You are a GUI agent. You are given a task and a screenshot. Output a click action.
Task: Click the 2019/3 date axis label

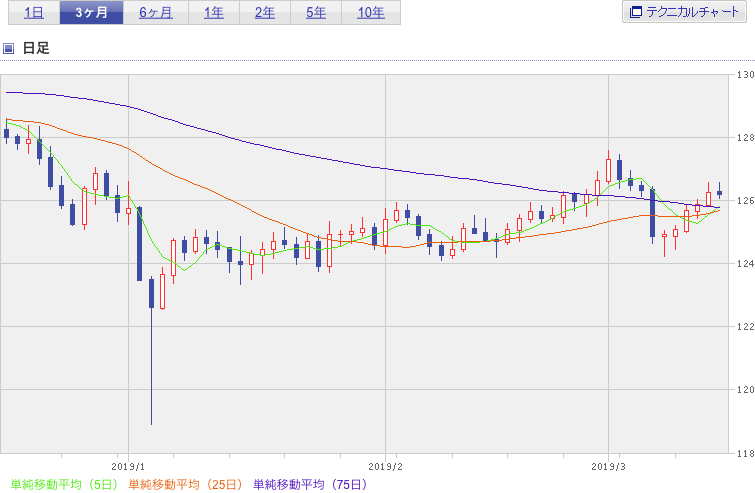(608, 467)
